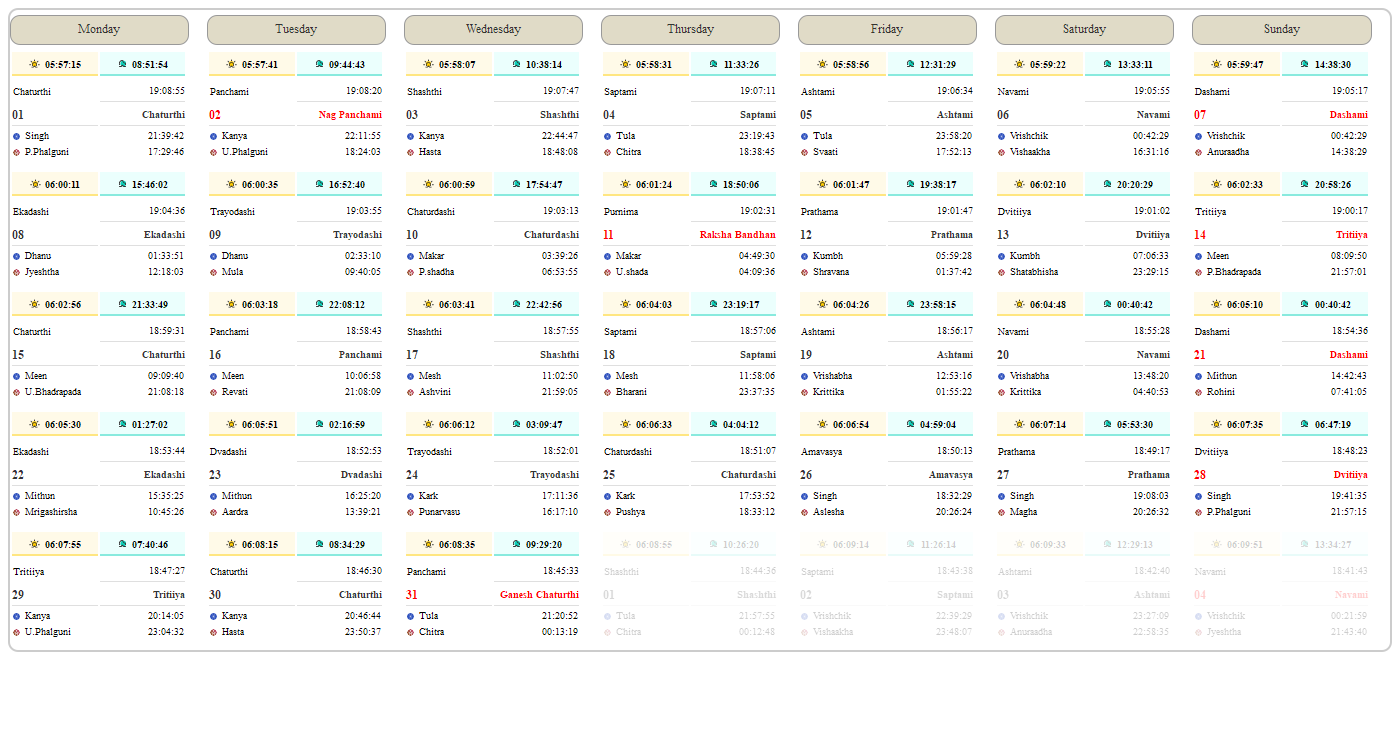This screenshot has width=1400, height=750.
Task: Select the Saturday column header
Action: (1084, 30)
